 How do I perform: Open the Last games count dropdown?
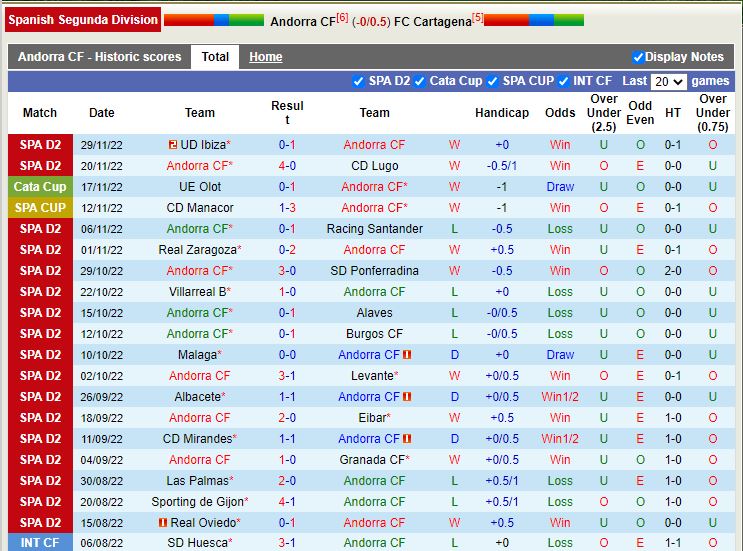tap(668, 81)
